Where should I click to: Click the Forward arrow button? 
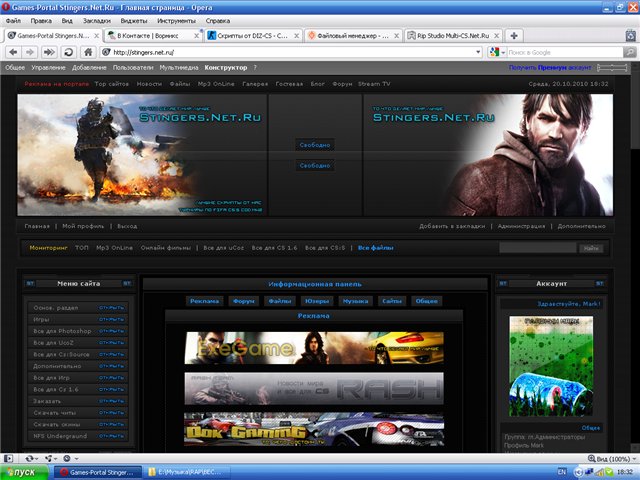[30, 52]
